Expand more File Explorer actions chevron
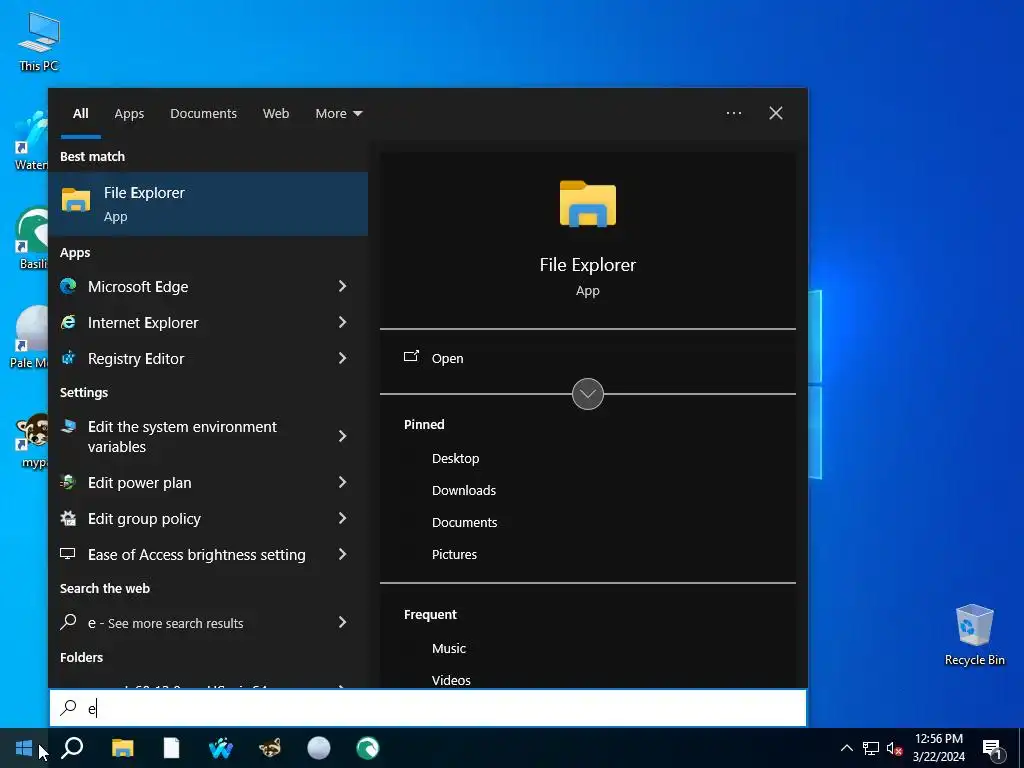This screenshot has height=768, width=1024. [x=588, y=394]
